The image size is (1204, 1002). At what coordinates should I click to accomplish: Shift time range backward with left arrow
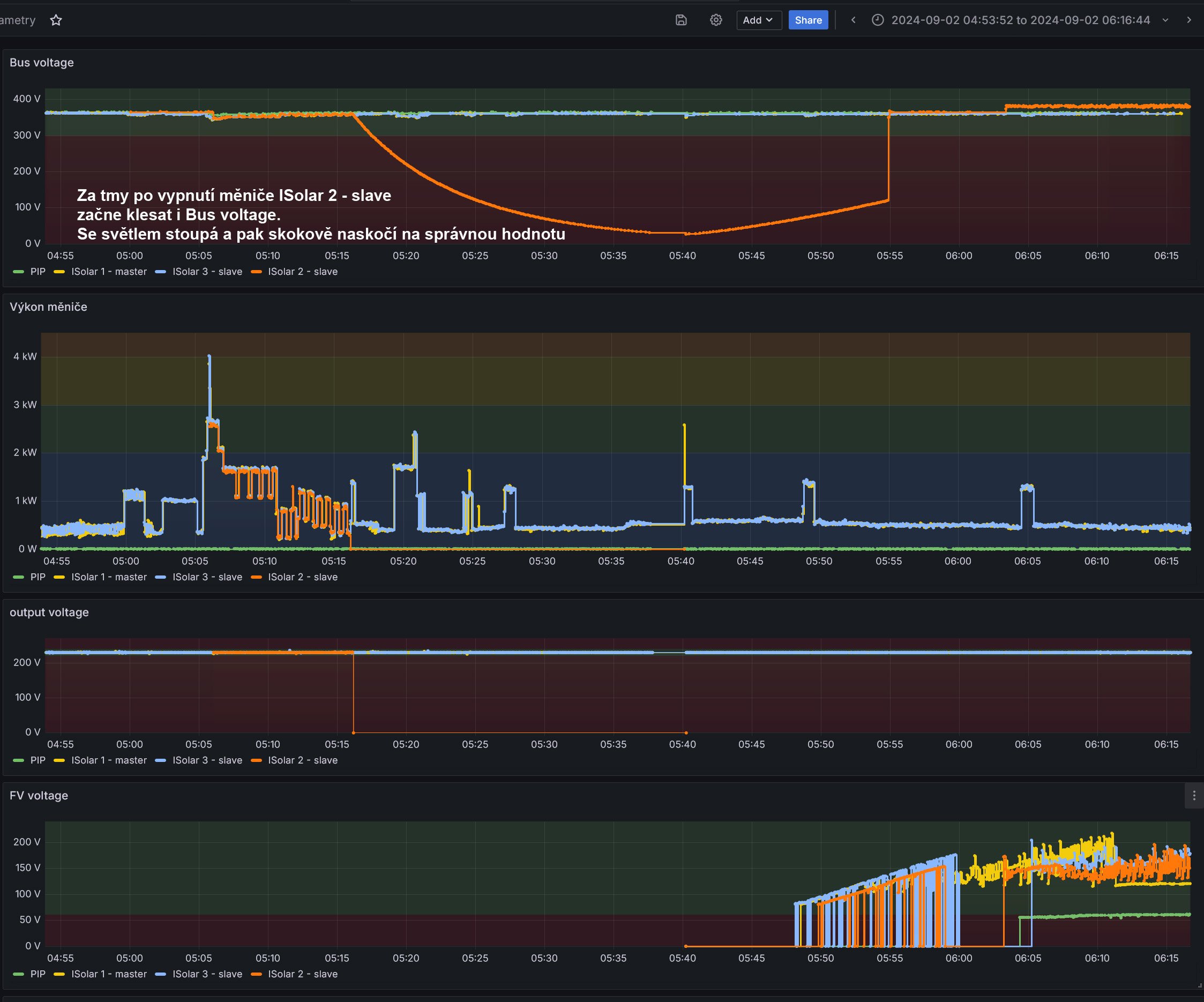(x=853, y=20)
